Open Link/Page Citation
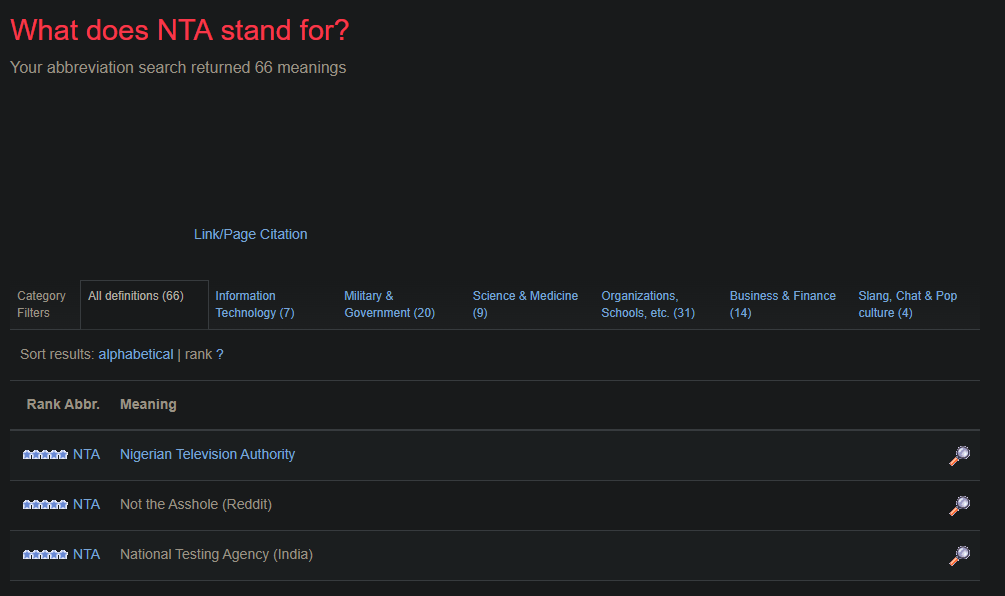 click(x=251, y=235)
